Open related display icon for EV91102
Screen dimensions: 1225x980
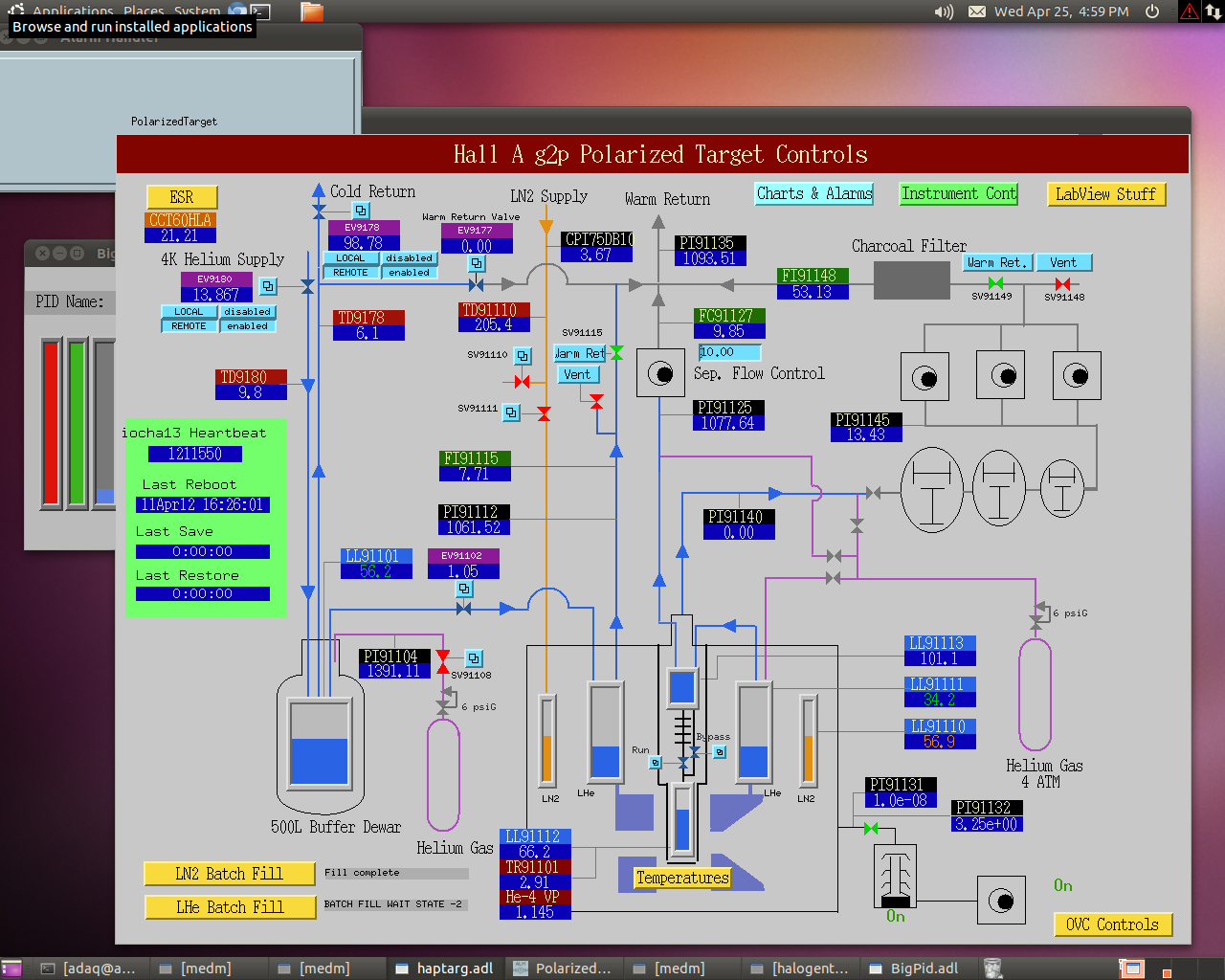464,589
